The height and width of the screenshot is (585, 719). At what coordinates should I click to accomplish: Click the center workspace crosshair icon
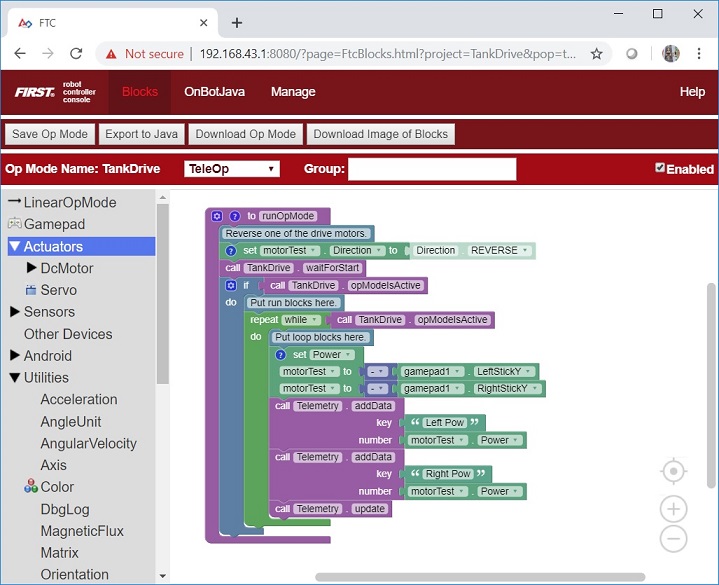point(674,471)
